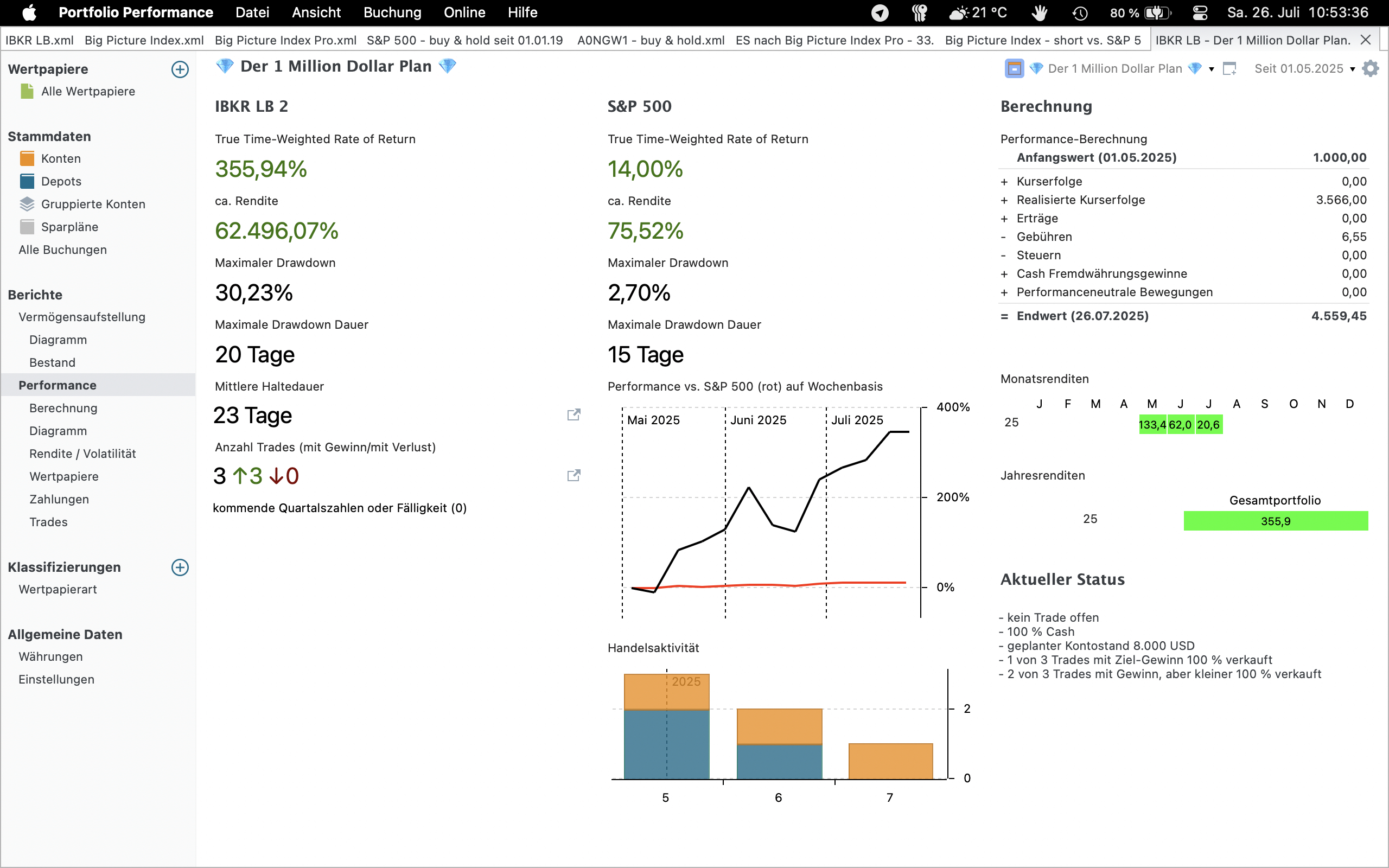Open the Buchung menu
The image size is (1389, 868).
(392, 12)
